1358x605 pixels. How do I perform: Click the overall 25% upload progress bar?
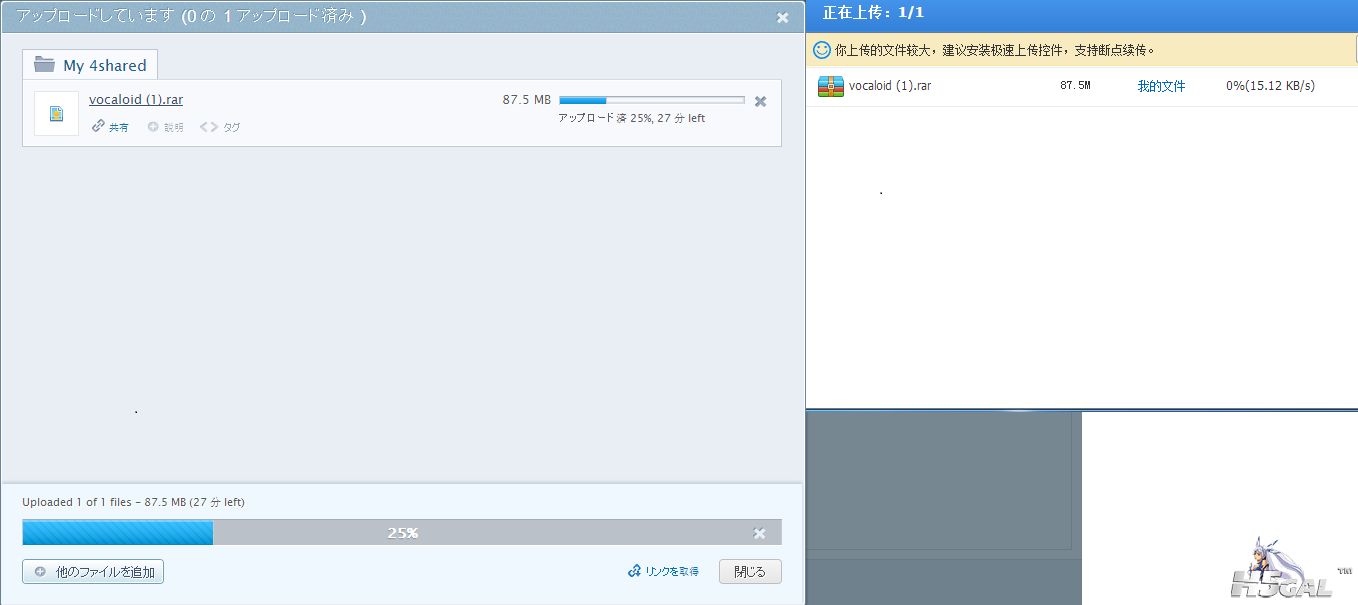pyautogui.click(x=402, y=533)
